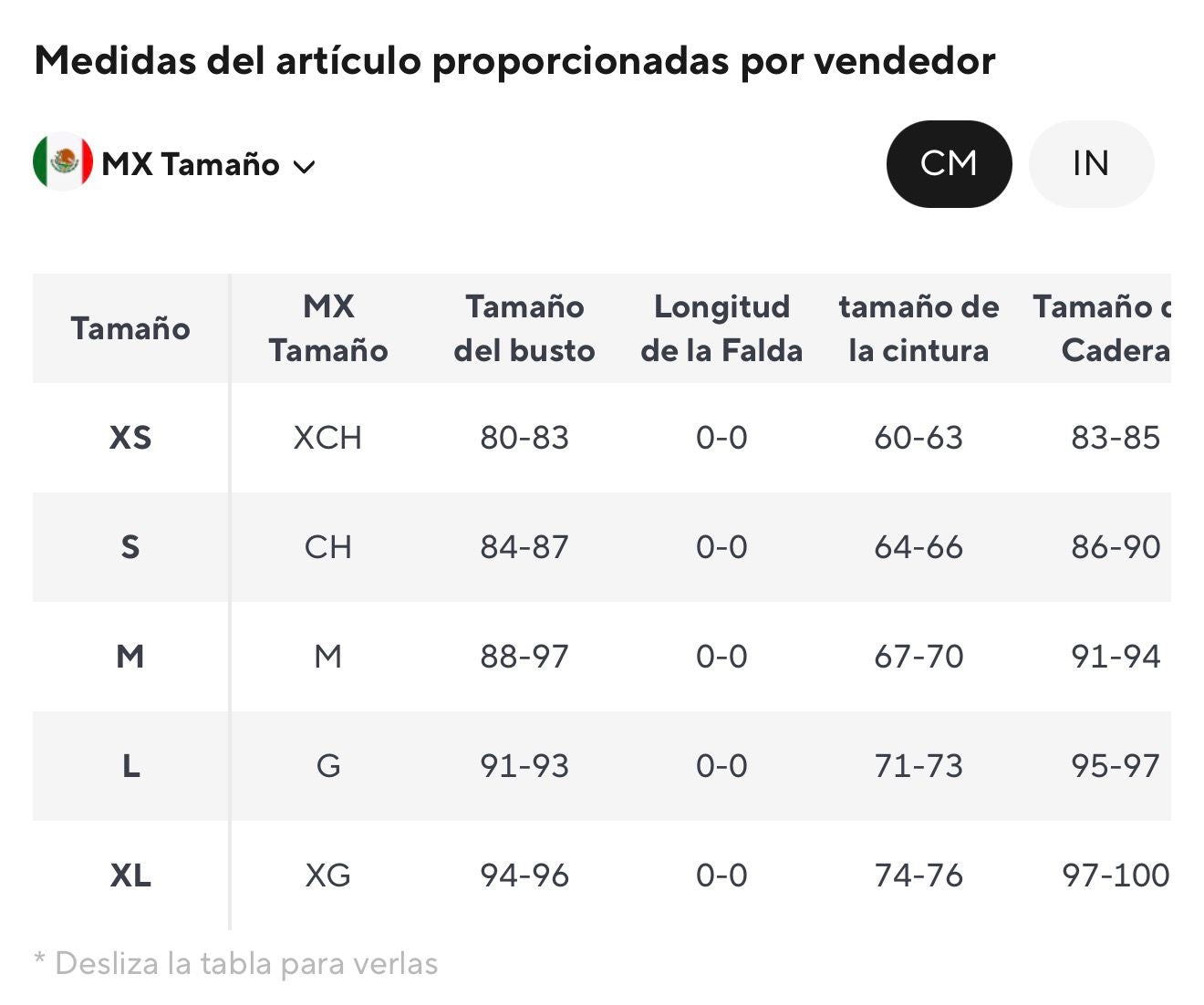The width and height of the screenshot is (1204, 1005).
Task: Select the S size row label
Action: click(x=130, y=547)
